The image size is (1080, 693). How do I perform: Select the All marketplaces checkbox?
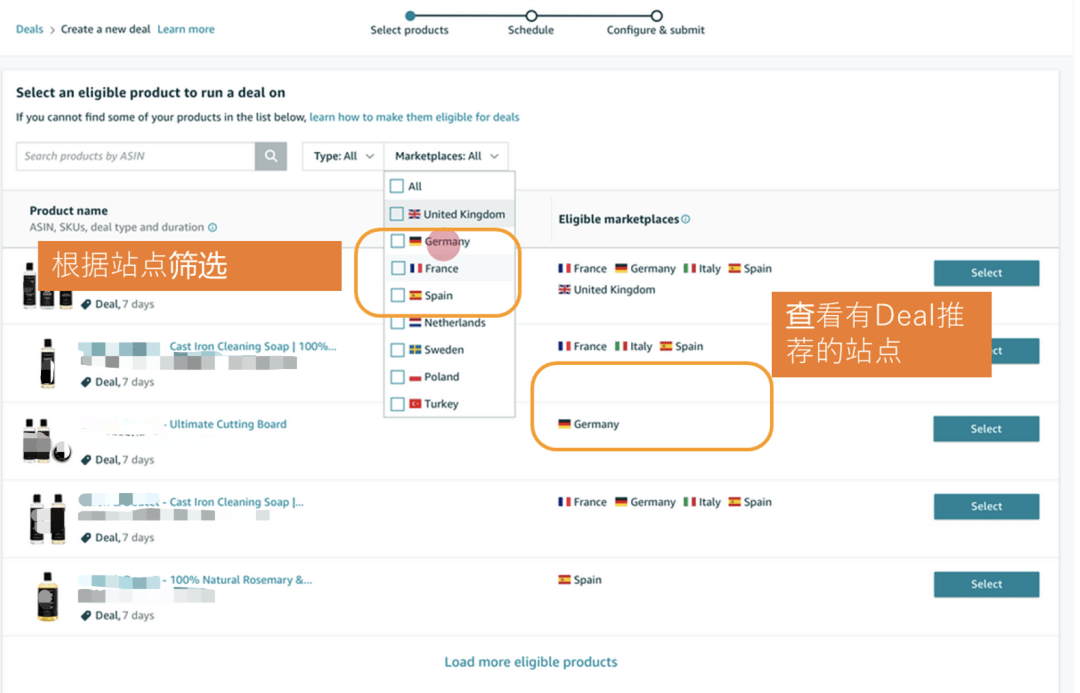click(397, 186)
